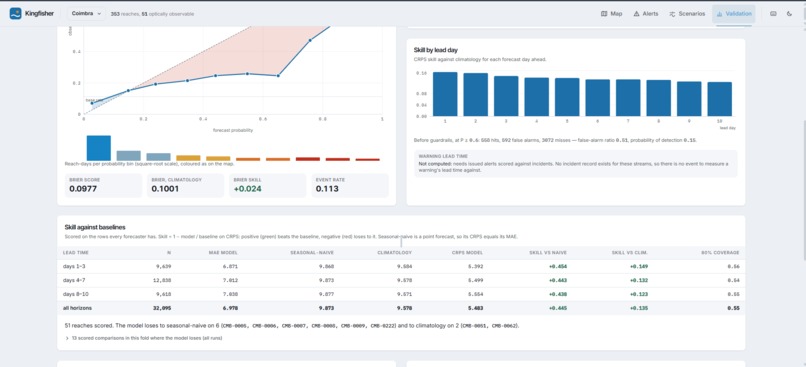Click the Seasonal-Naive column header

coord(312,252)
